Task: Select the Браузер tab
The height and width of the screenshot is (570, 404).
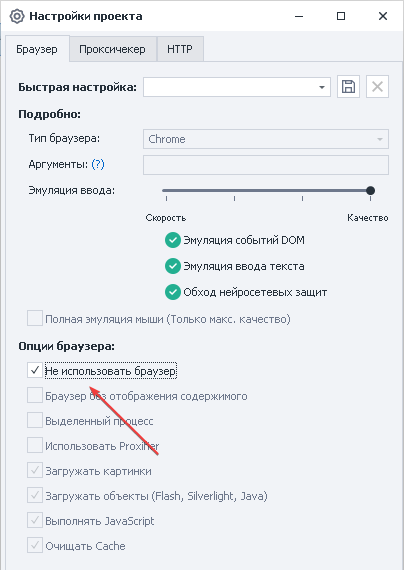Action: click(x=37, y=49)
